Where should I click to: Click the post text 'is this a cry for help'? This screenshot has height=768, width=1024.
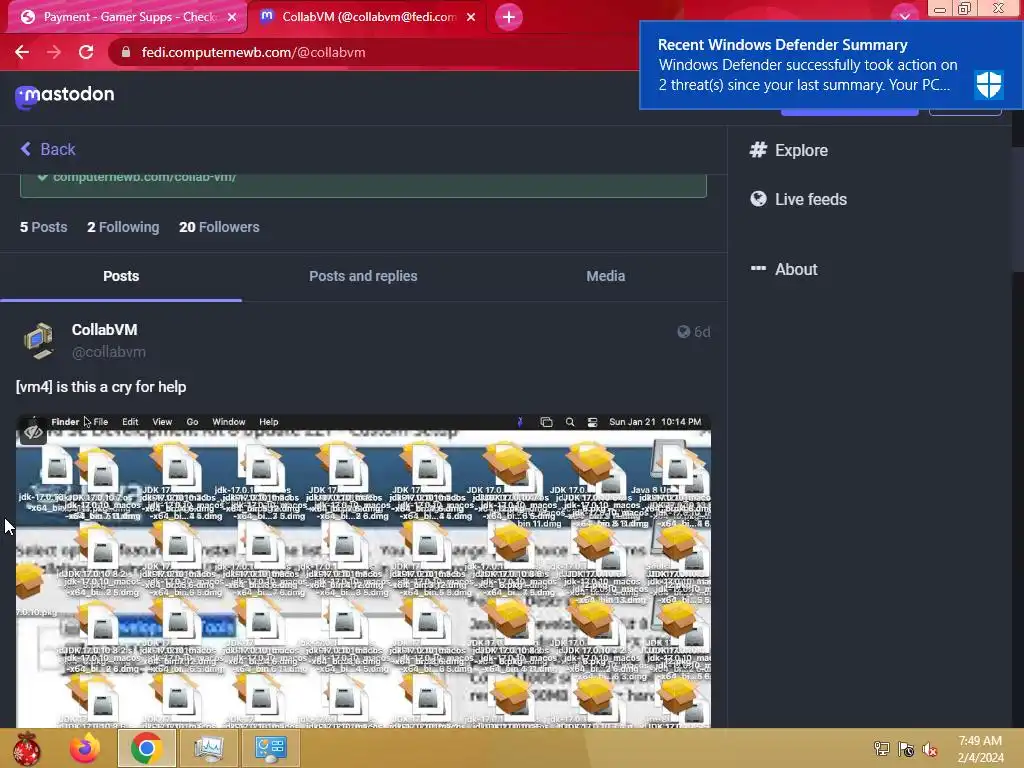pos(121,387)
